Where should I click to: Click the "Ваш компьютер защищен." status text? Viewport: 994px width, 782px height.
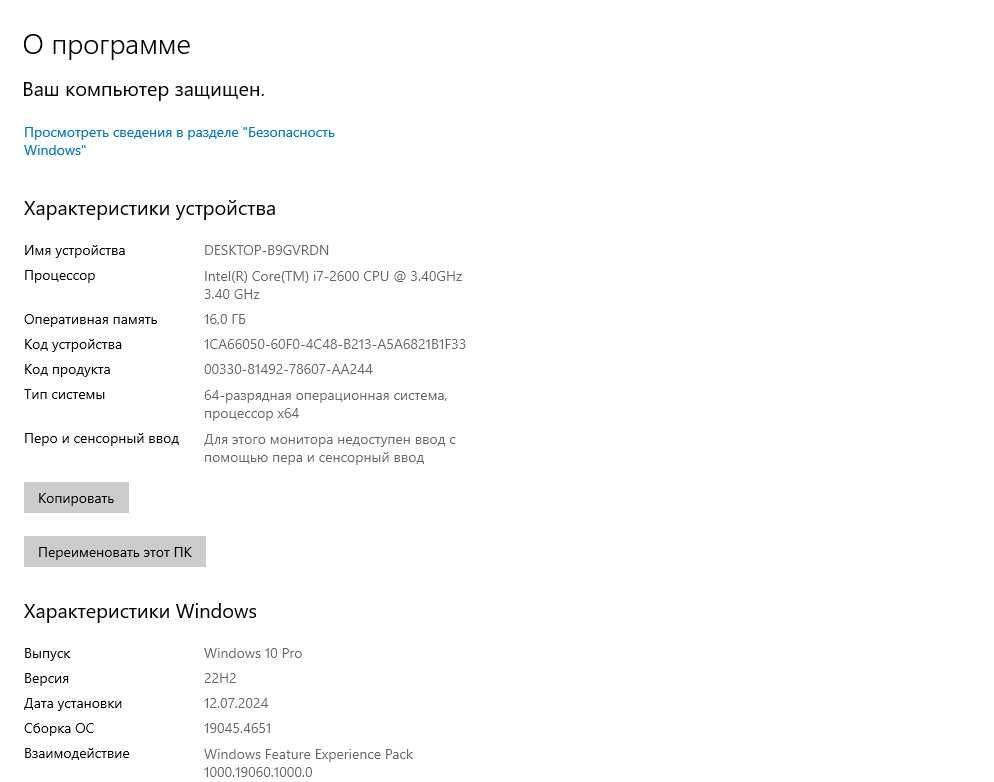pyautogui.click(x=143, y=89)
